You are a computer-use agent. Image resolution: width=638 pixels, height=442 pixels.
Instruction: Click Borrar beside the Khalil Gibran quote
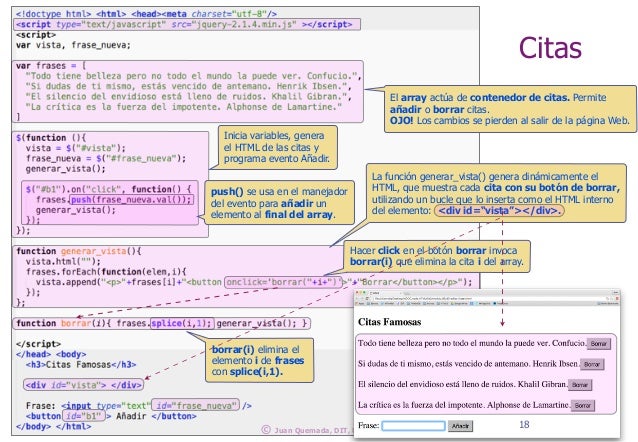tap(580, 385)
